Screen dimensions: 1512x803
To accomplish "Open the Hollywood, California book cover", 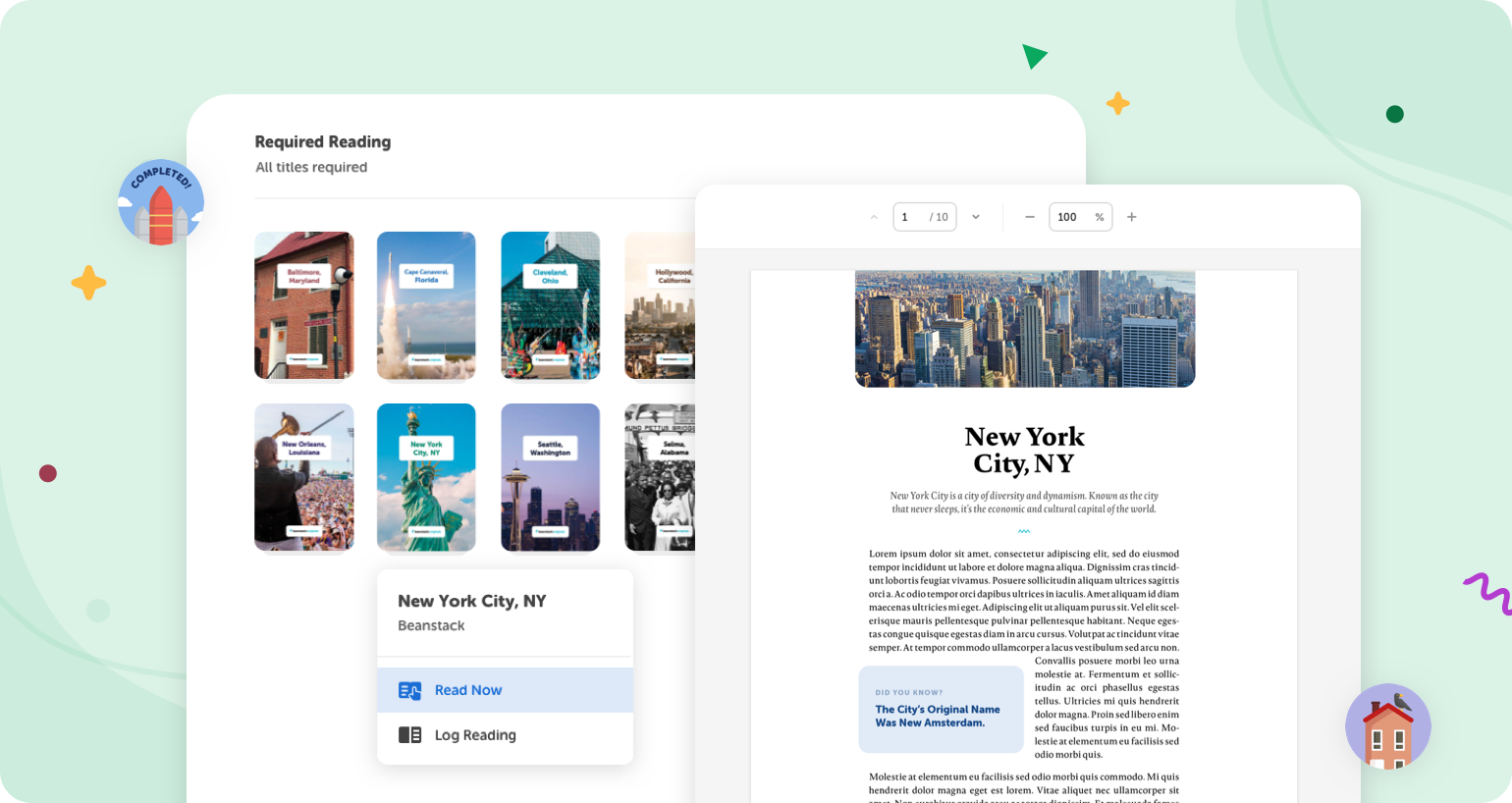I will [x=660, y=305].
